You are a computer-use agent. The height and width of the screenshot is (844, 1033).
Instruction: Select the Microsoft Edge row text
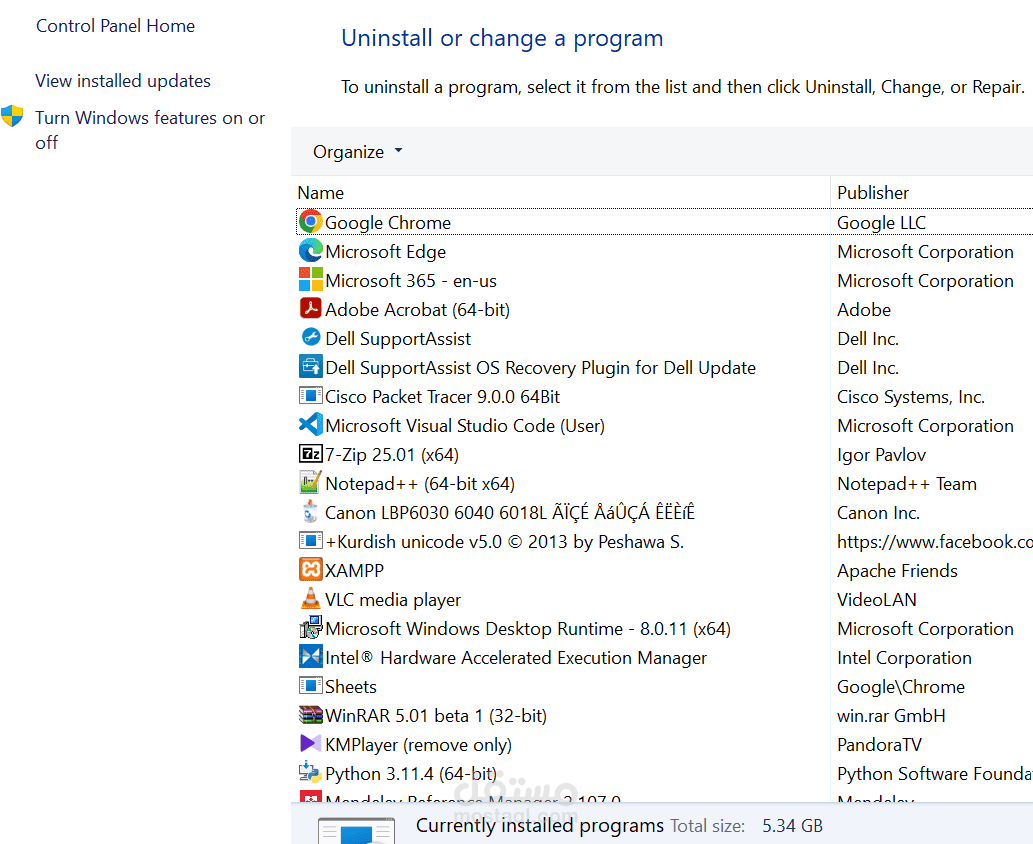(x=385, y=252)
